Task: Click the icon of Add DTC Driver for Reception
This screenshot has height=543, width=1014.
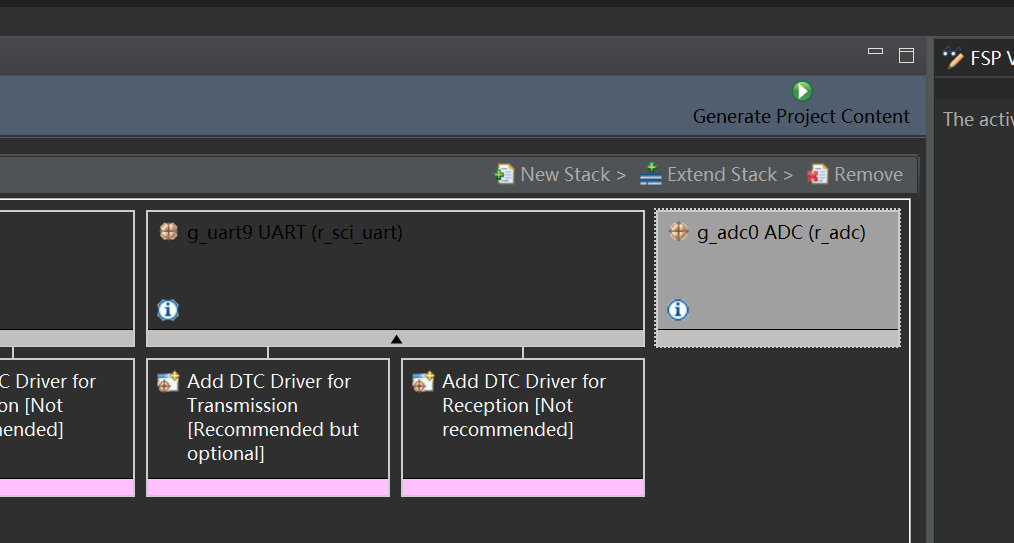Action: [x=423, y=382]
